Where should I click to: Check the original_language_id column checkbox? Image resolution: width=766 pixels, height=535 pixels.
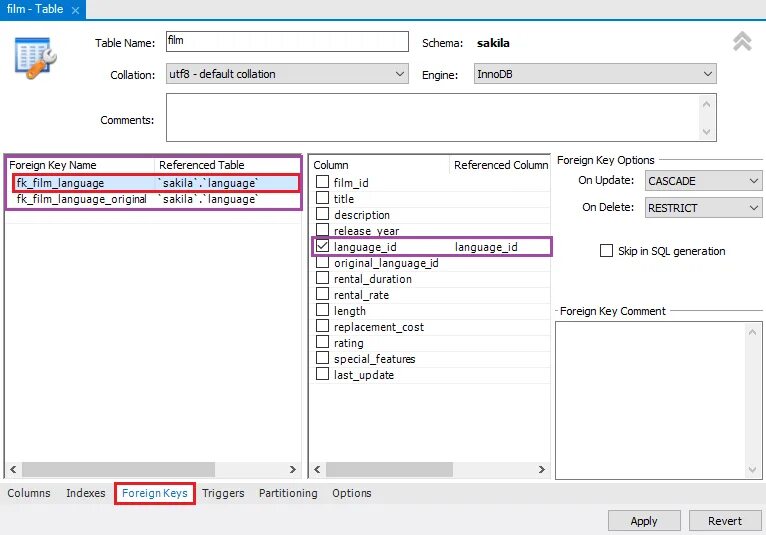click(x=322, y=262)
